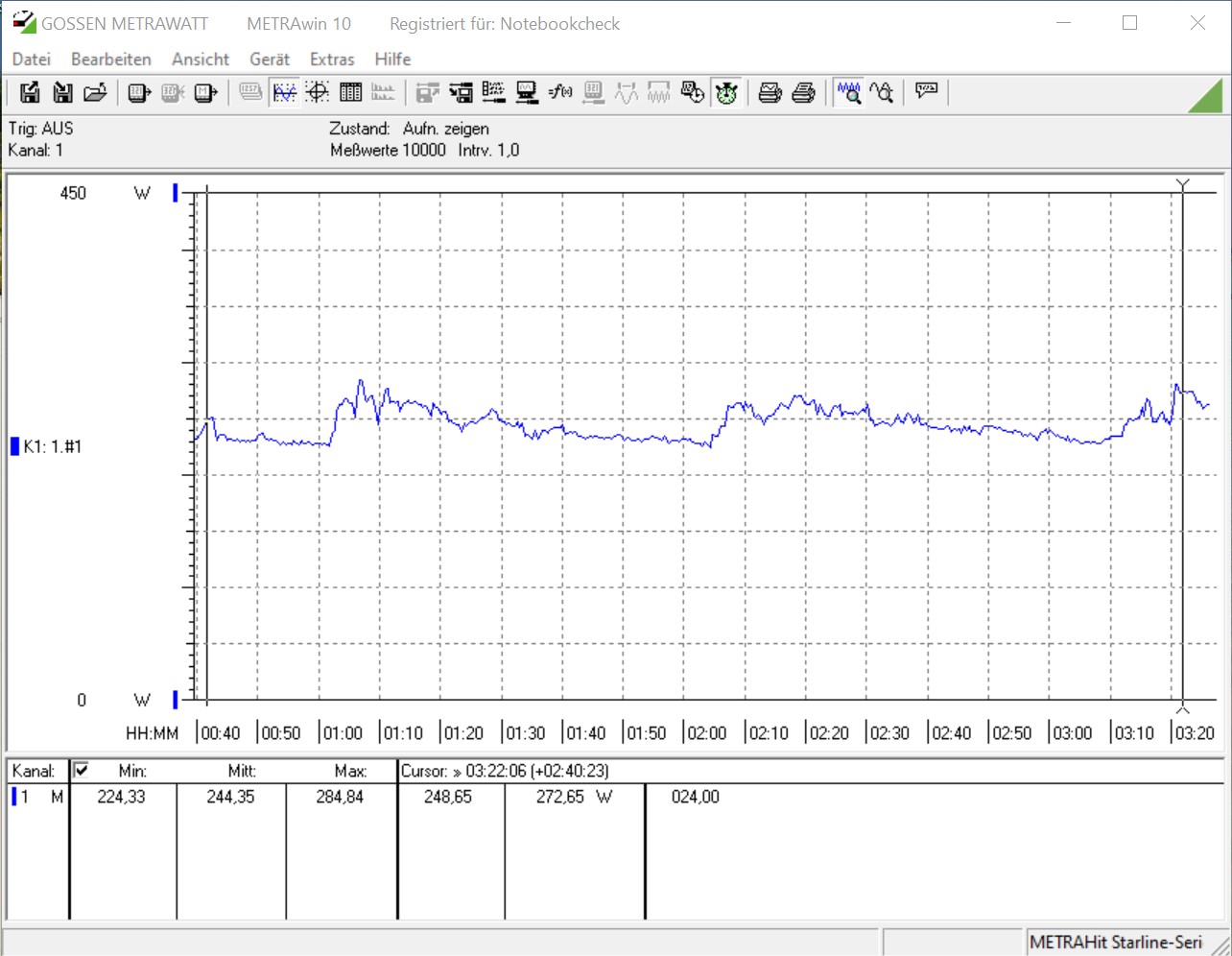The width and height of the screenshot is (1232, 956).
Task: Click the first meter-with-arrow device icon
Action: [140, 92]
